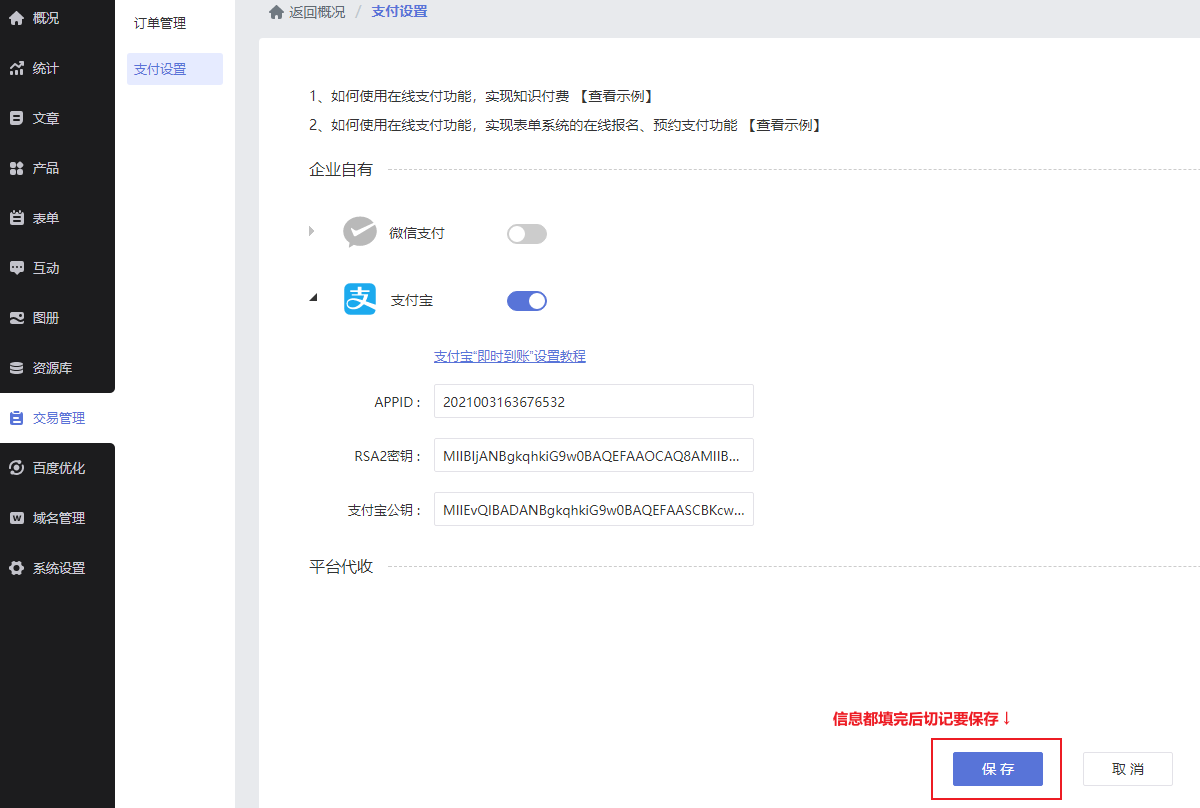Click the Alipay logo icon

[x=360, y=299]
